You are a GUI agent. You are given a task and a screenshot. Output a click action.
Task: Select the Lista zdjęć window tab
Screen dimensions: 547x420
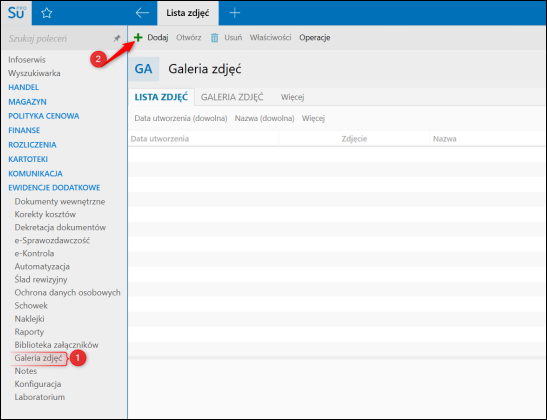pos(188,13)
